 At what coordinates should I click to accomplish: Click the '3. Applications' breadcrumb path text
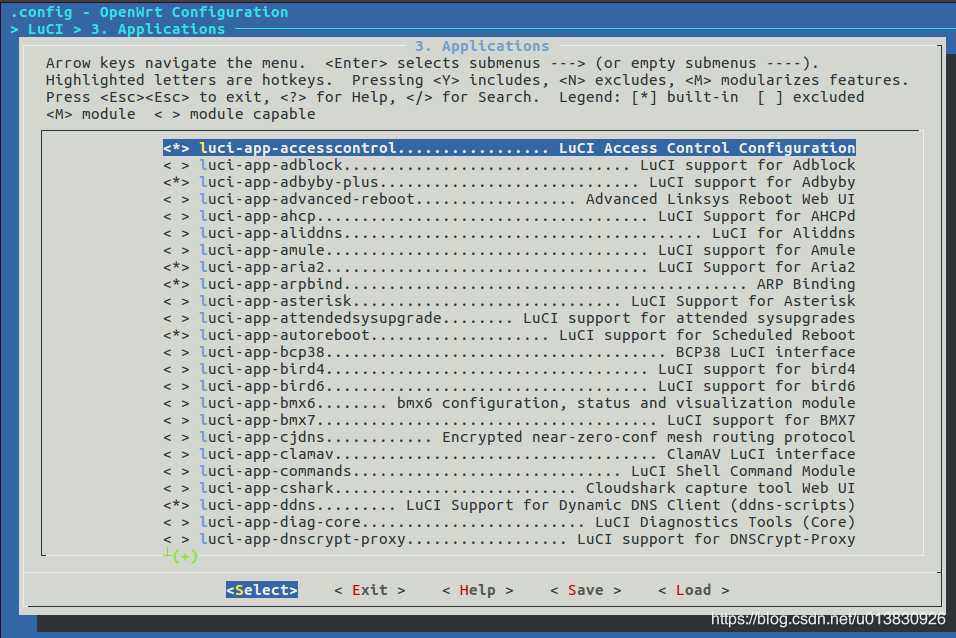pyautogui.click(x=158, y=29)
